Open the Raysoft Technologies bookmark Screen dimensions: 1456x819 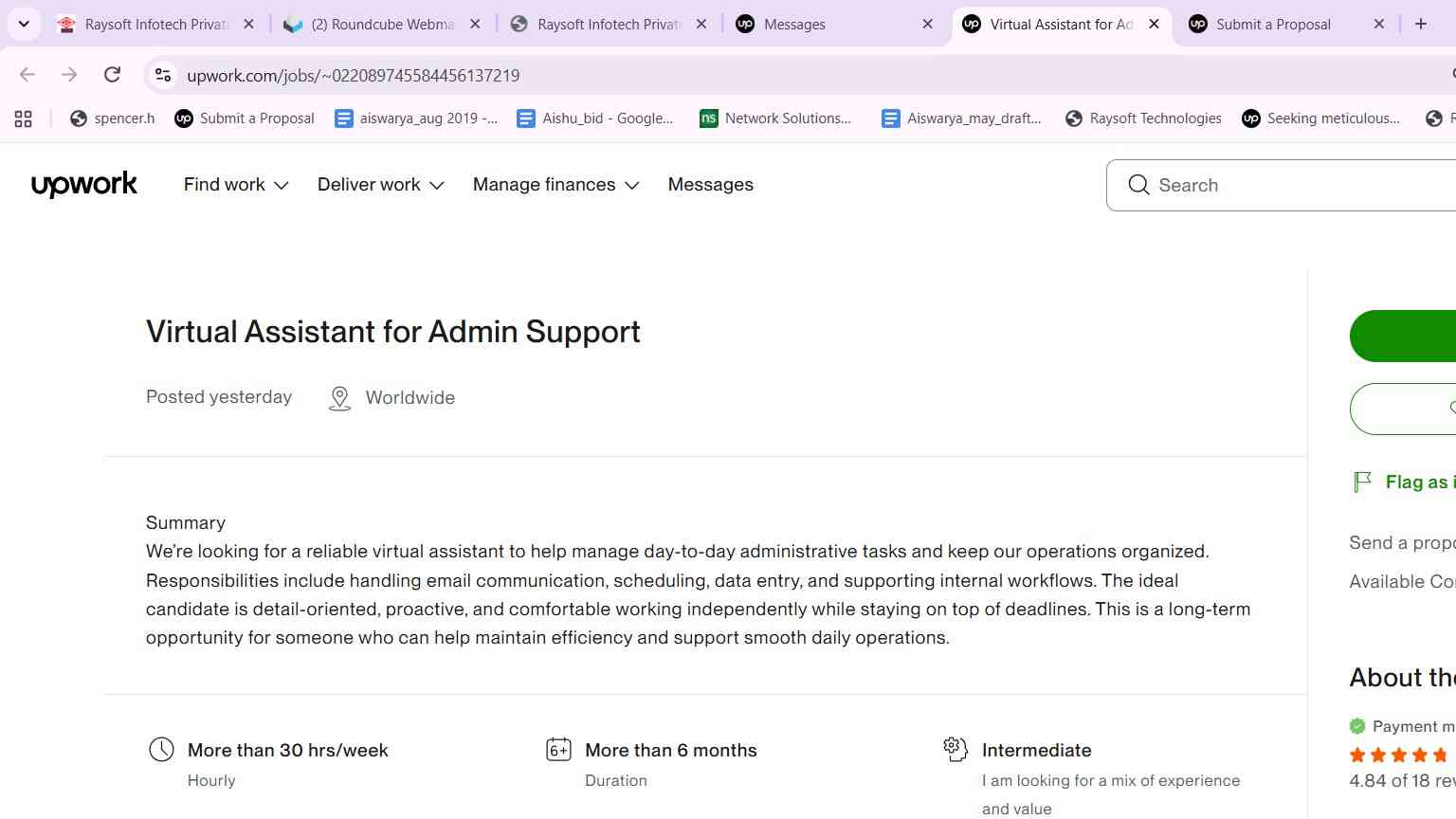click(1143, 118)
